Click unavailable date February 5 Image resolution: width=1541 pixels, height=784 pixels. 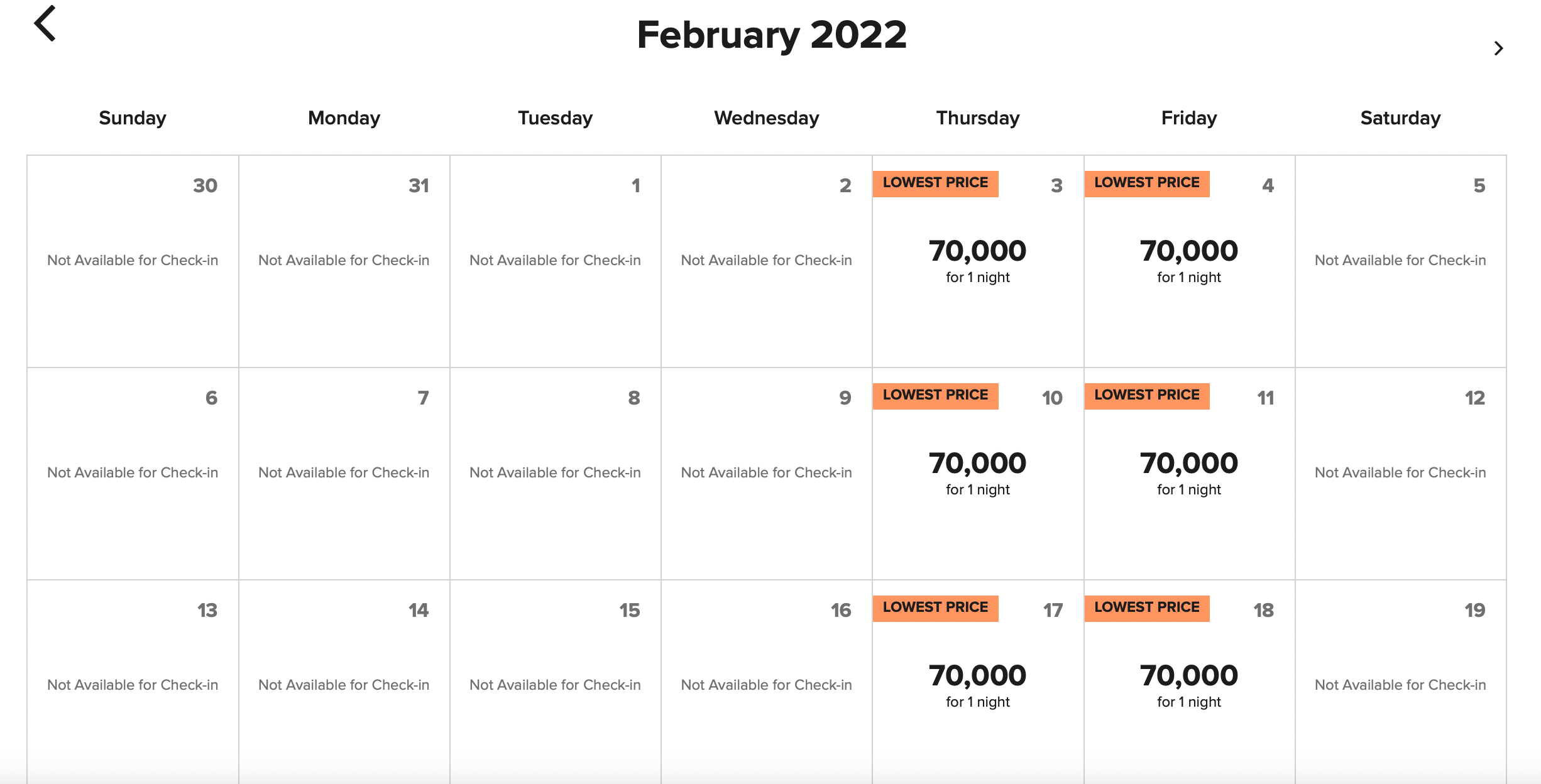pyautogui.click(x=1401, y=261)
